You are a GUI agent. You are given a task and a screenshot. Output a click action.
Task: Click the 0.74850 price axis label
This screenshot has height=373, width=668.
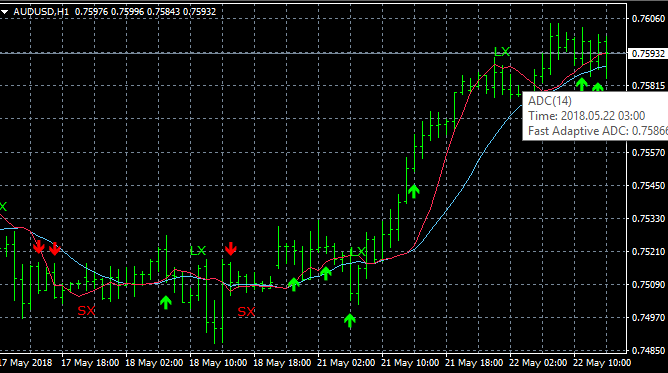click(x=648, y=350)
